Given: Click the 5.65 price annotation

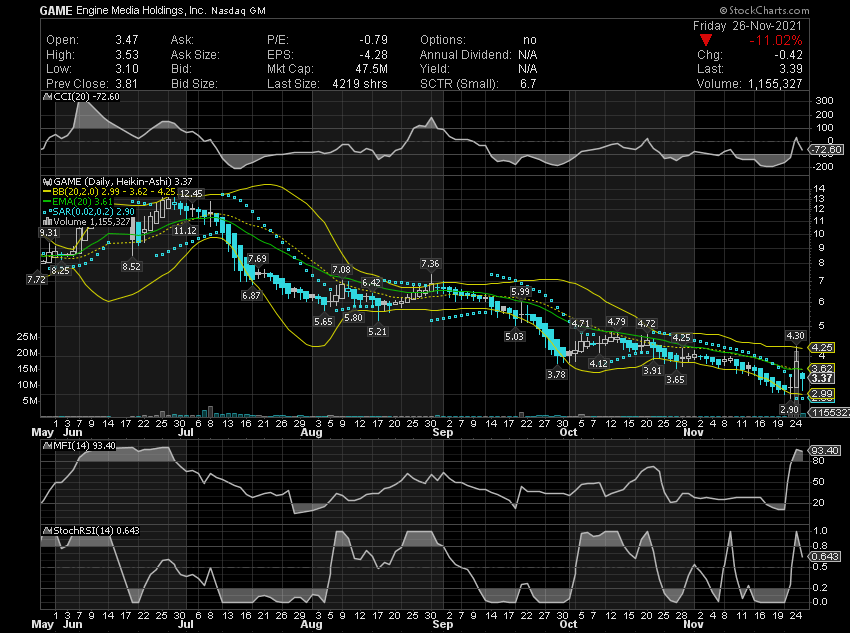Looking at the screenshot, I should pos(323,321).
